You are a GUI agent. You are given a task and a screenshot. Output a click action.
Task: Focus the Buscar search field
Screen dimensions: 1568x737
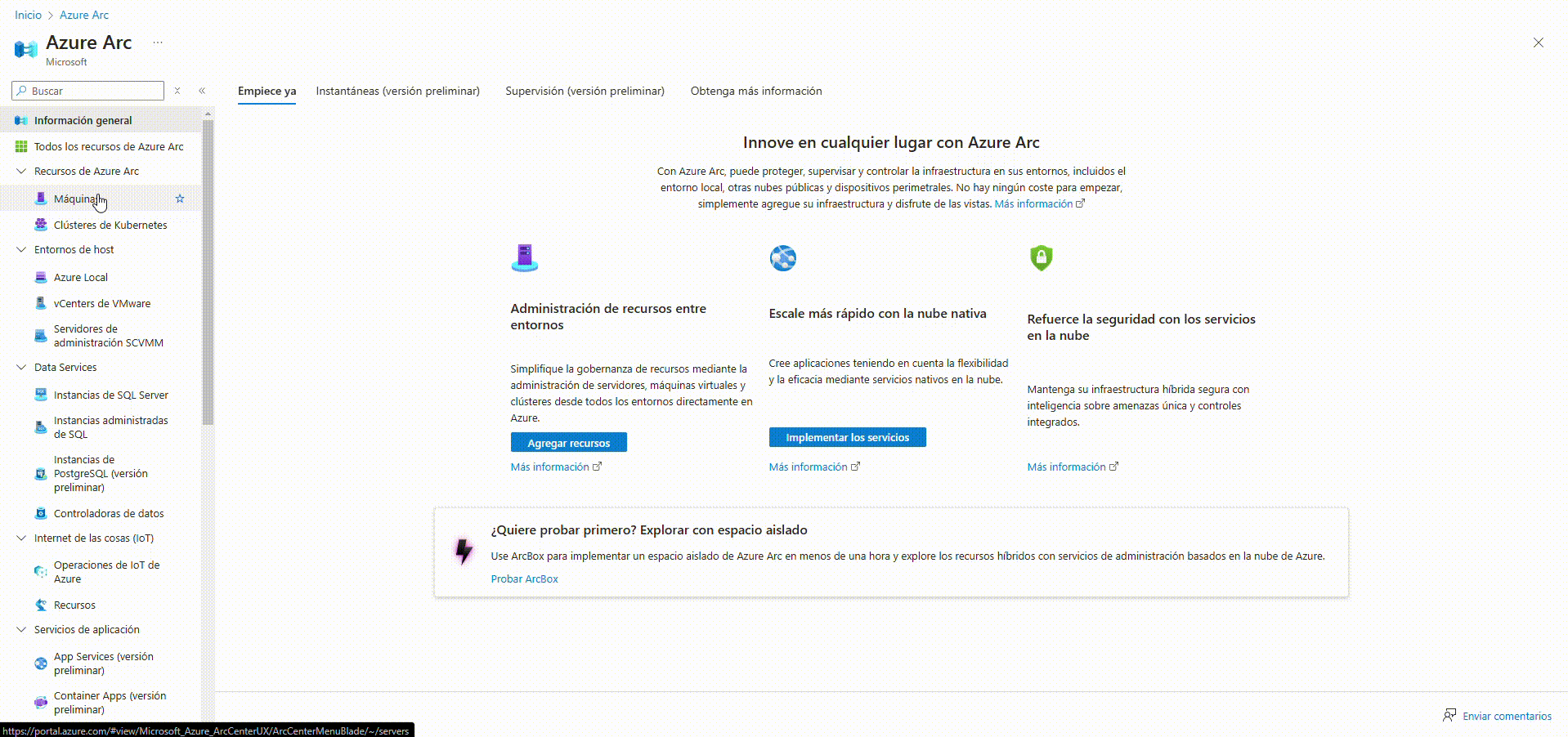pyautogui.click(x=88, y=91)
